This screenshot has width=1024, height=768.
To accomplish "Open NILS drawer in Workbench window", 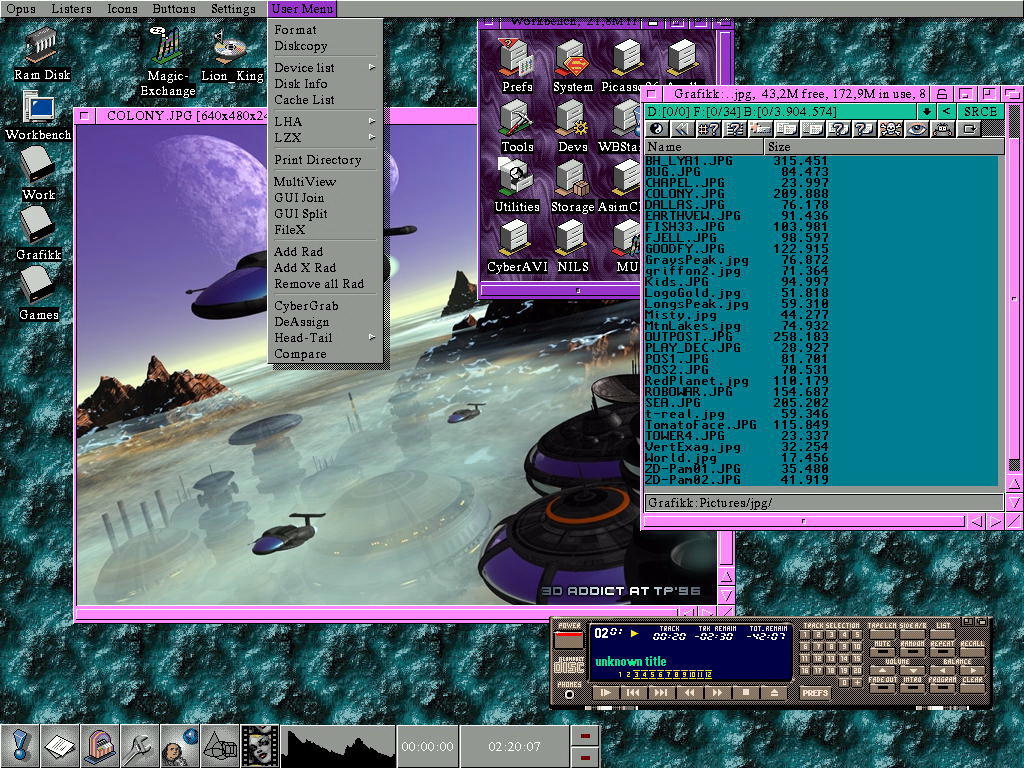I will point(573,246).
